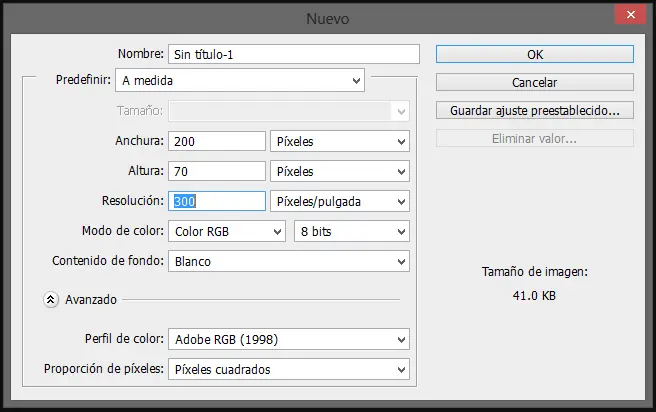Click the Tamaño de imagen label
This screenshot has height=412, width=656.
point(533,271)
